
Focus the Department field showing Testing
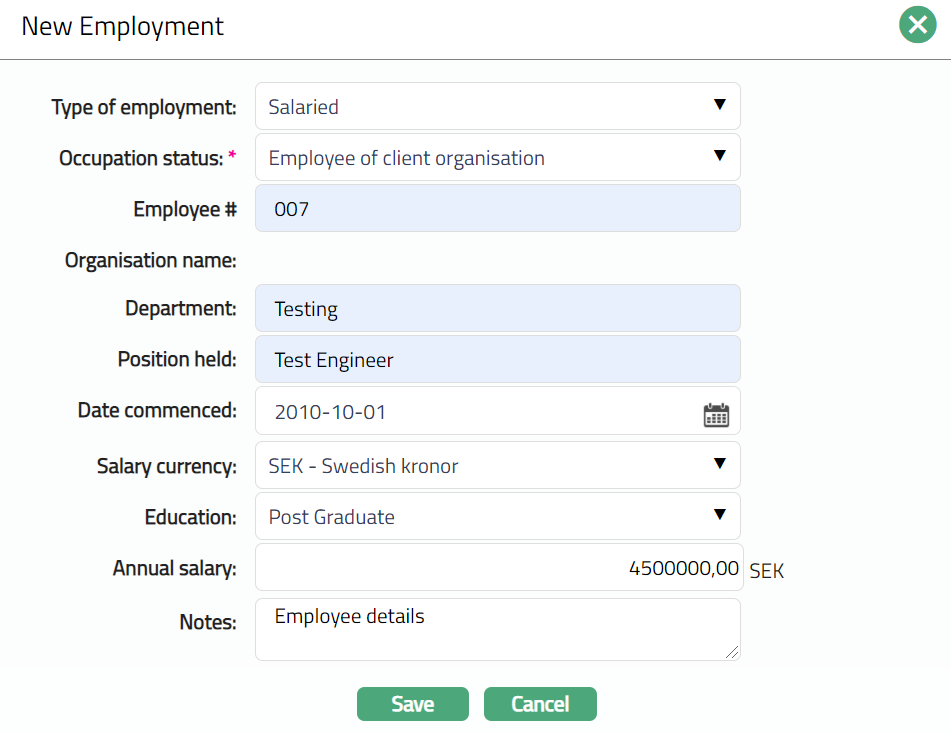pyautogui.click(x=497, y=308)
